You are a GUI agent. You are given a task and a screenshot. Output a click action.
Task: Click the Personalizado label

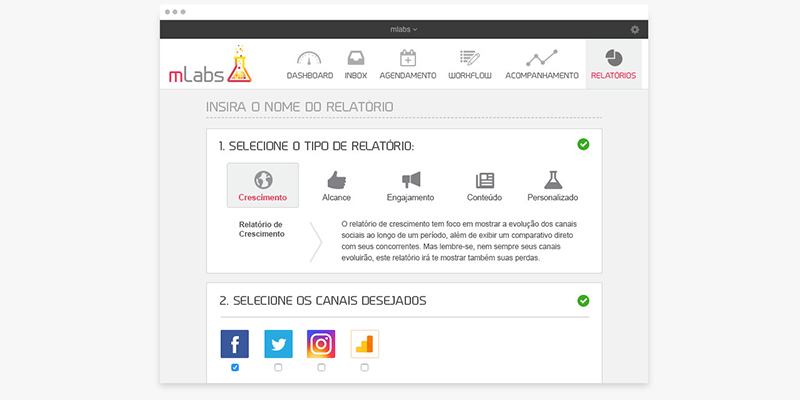point(553,197)
